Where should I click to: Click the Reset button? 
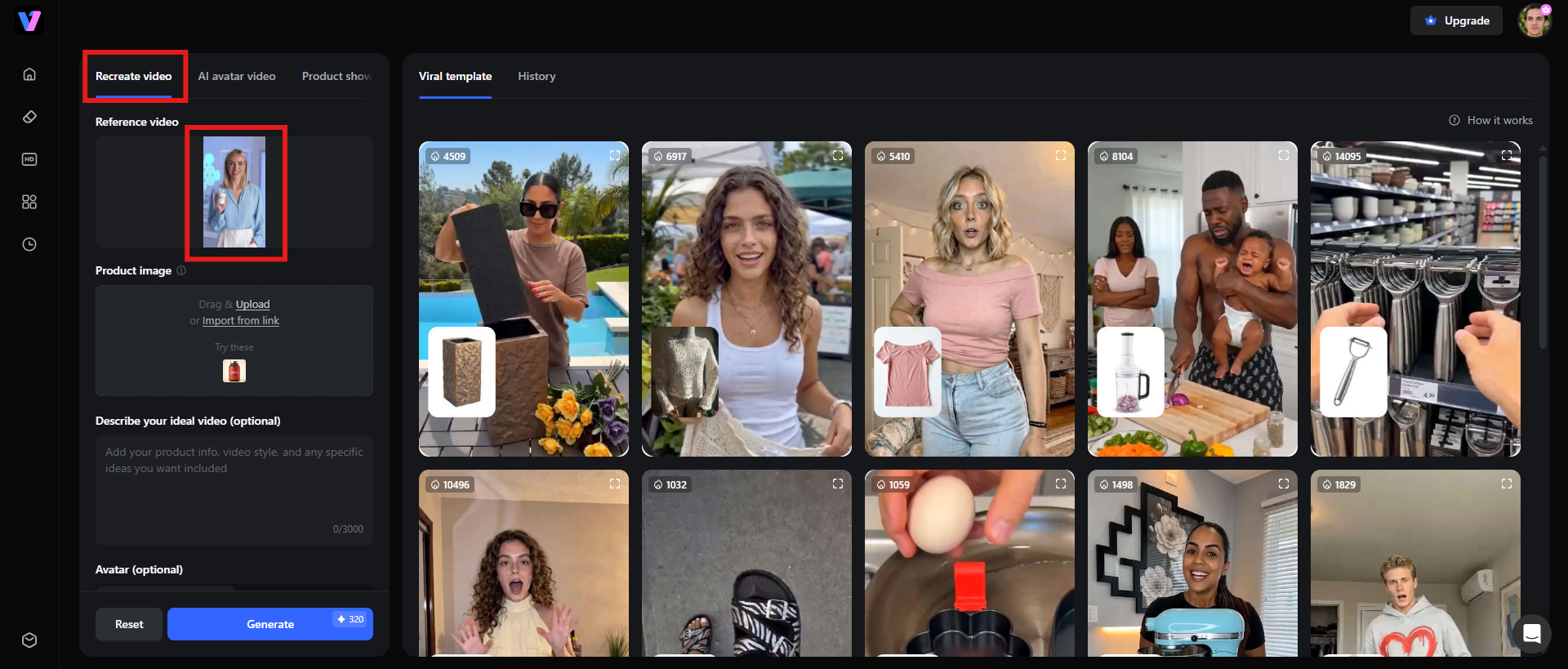pos(129,624)
